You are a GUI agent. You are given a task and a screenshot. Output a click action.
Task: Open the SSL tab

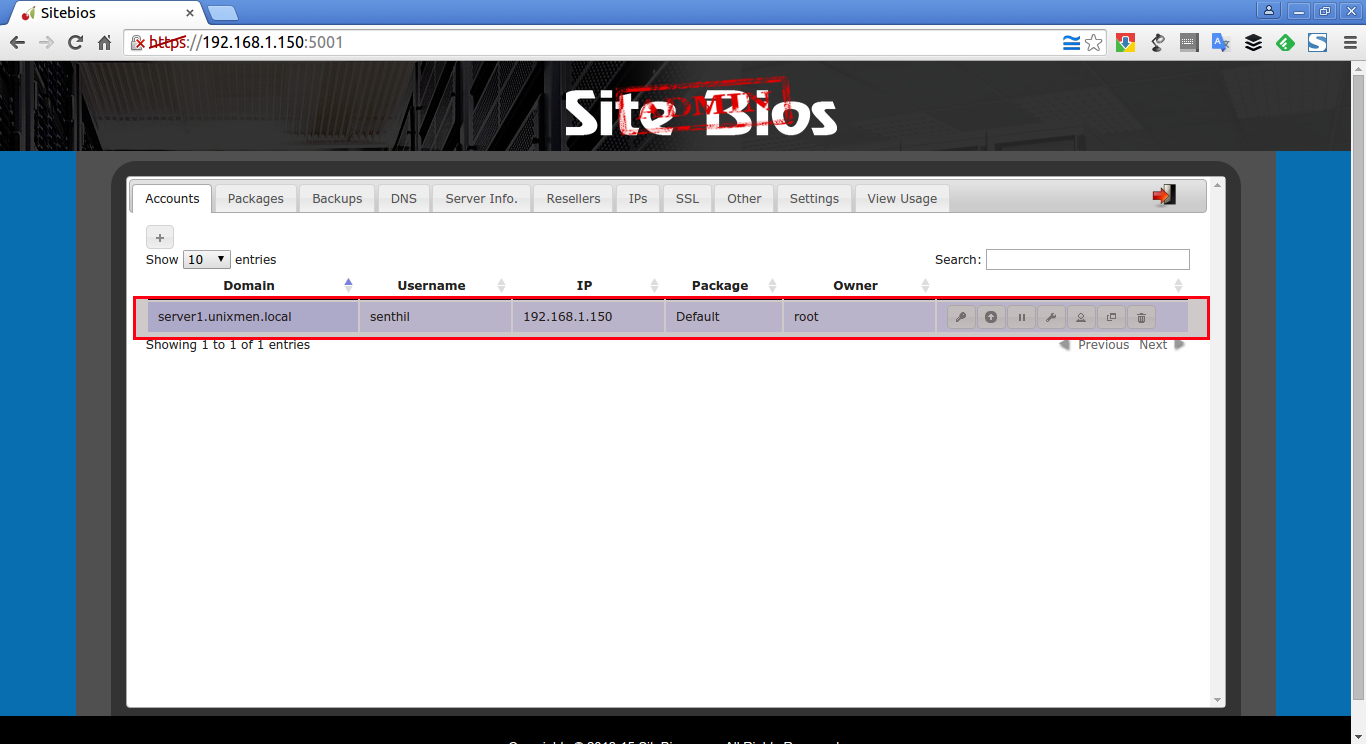(687, 198)
